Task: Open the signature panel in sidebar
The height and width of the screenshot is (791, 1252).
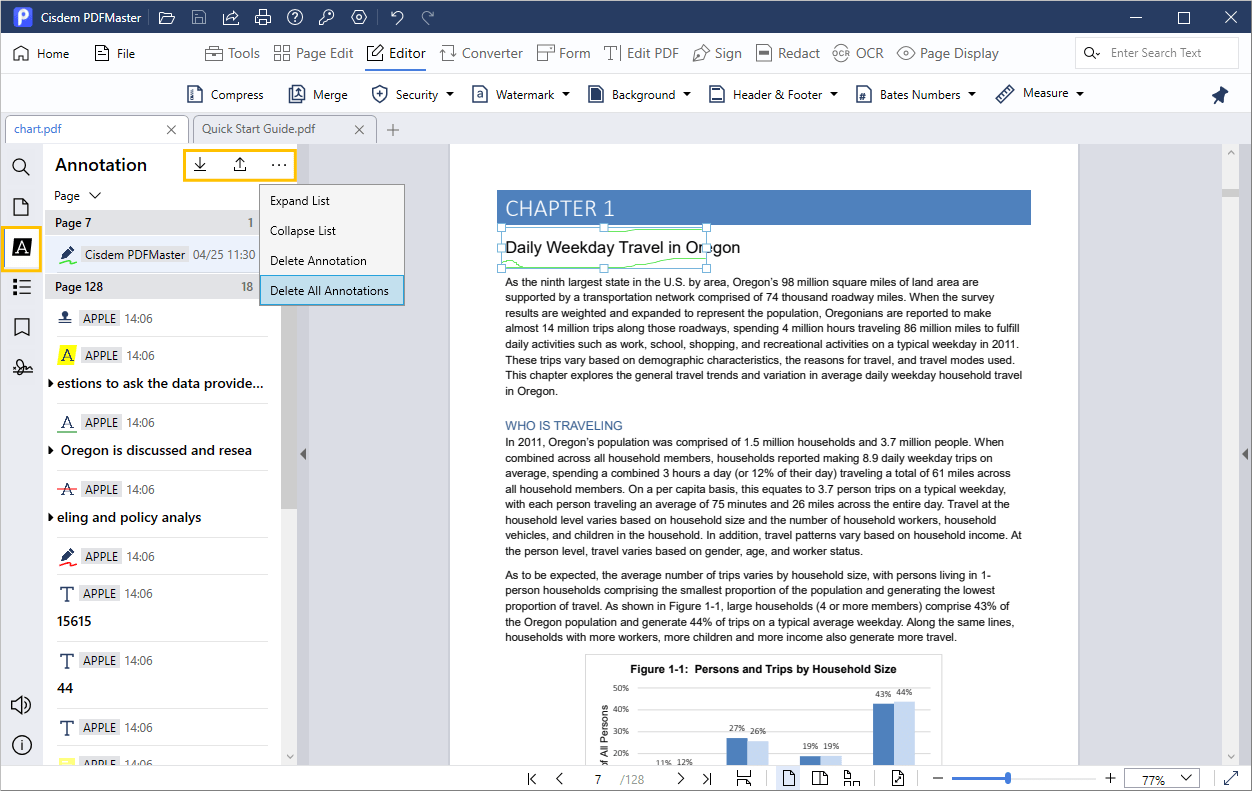Action: pos(21,368)
